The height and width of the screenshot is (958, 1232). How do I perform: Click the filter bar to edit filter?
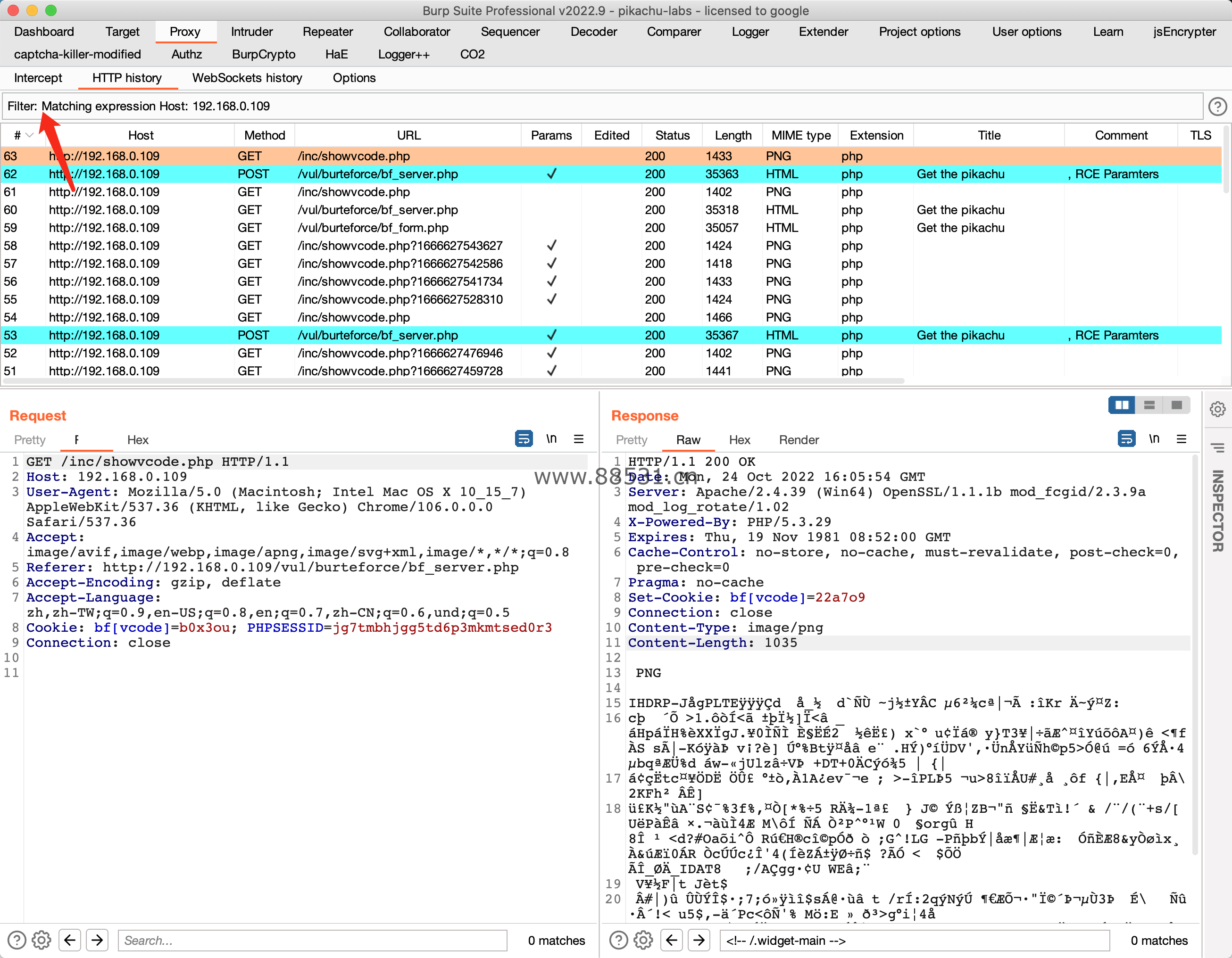coord(602,106)
